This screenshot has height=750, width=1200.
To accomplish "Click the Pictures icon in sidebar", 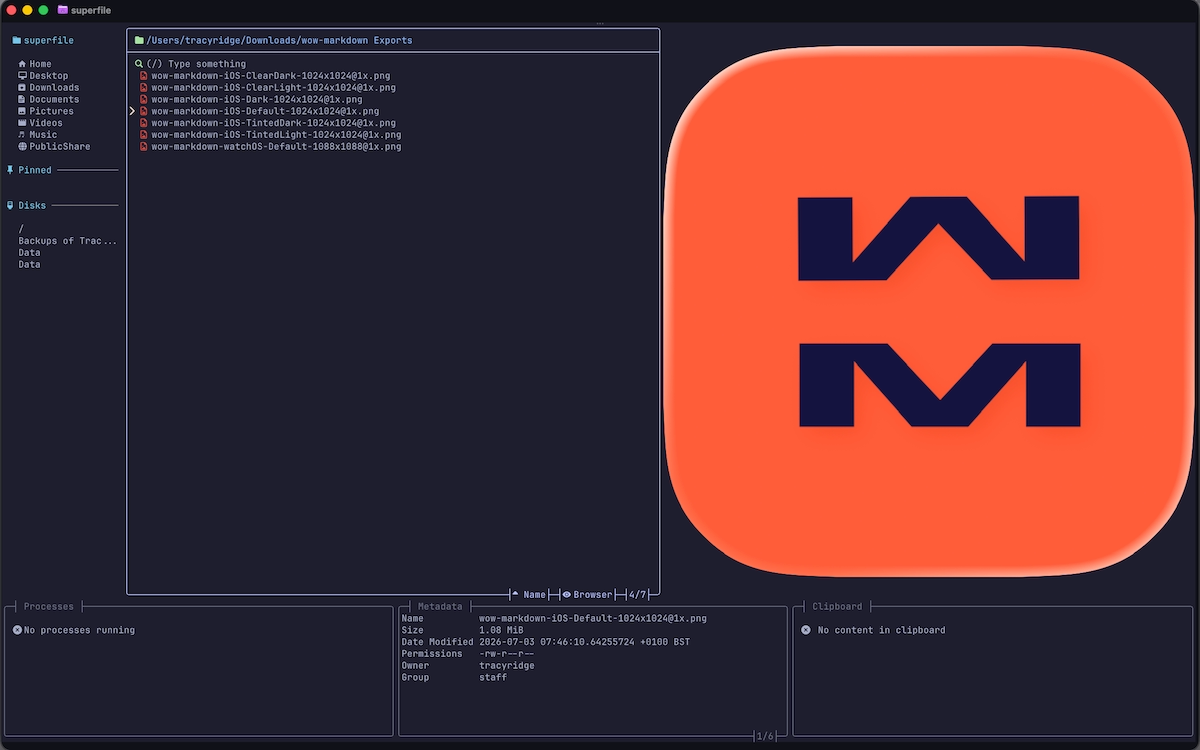I will click(22, 111).
